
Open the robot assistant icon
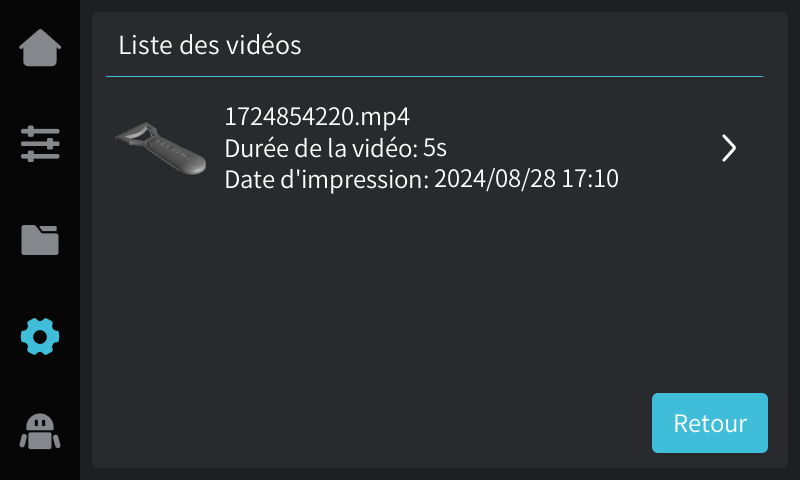pos(40,432)
